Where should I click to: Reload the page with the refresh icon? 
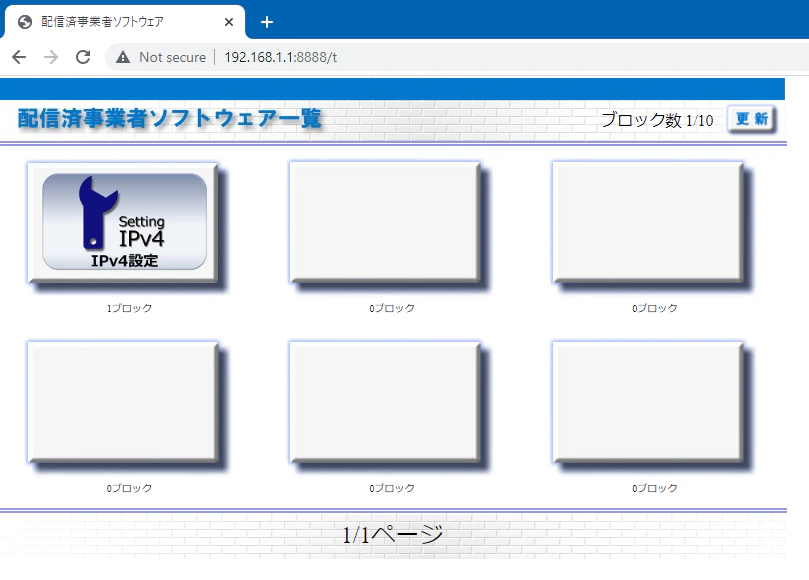coord(83,57)
